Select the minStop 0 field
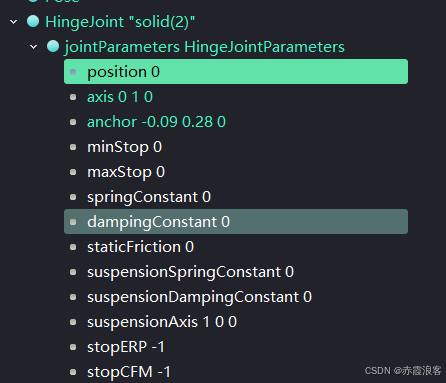This screenshot has height=383, width=446. coord(236,147)
